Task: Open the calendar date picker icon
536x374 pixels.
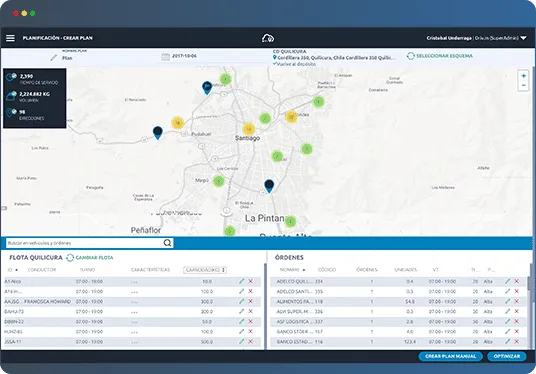Action: (165, 56)
